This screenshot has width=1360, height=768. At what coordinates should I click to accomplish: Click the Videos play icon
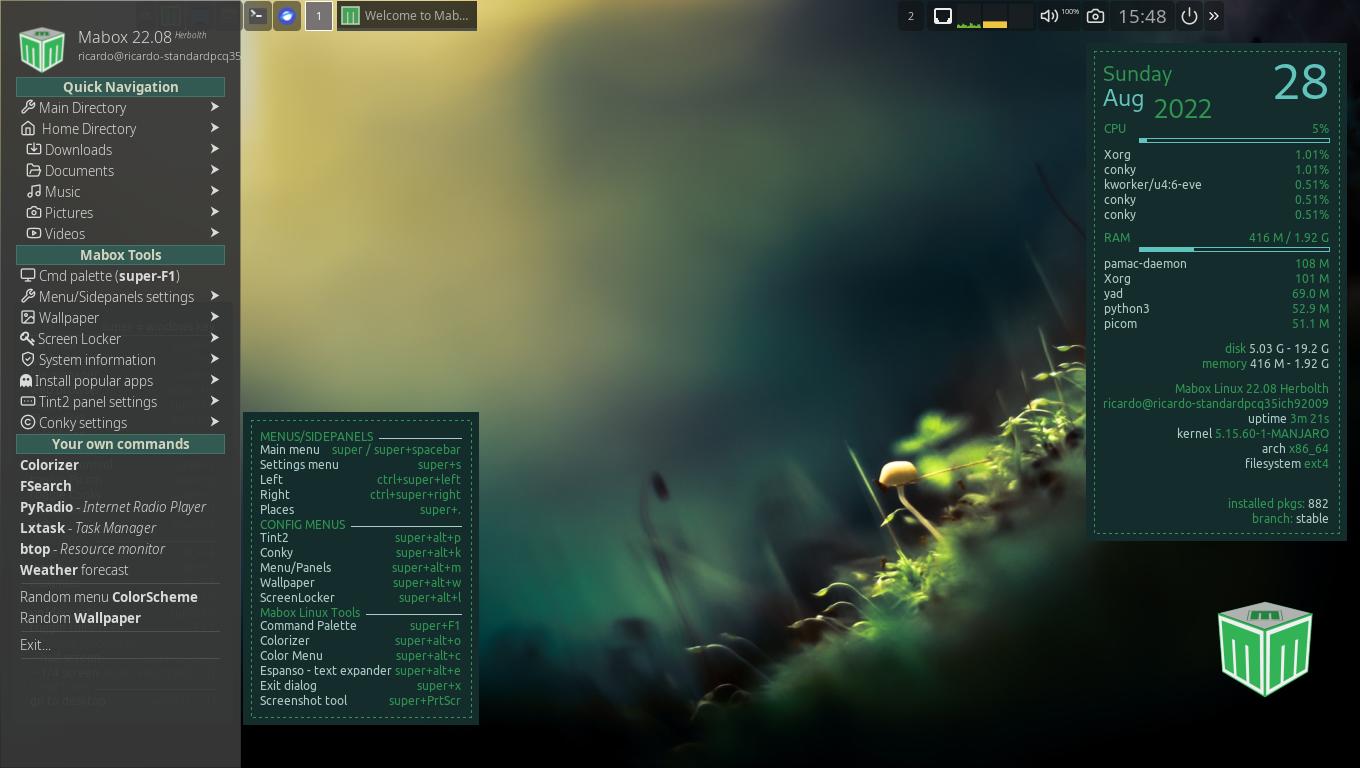click(33, 233)
